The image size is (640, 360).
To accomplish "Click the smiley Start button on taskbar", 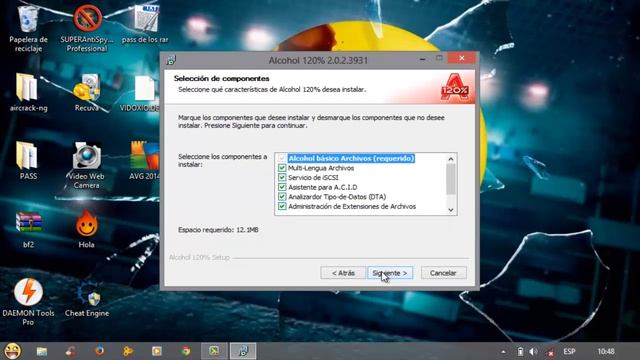I will pyautogui.click(x=13, y=351).
